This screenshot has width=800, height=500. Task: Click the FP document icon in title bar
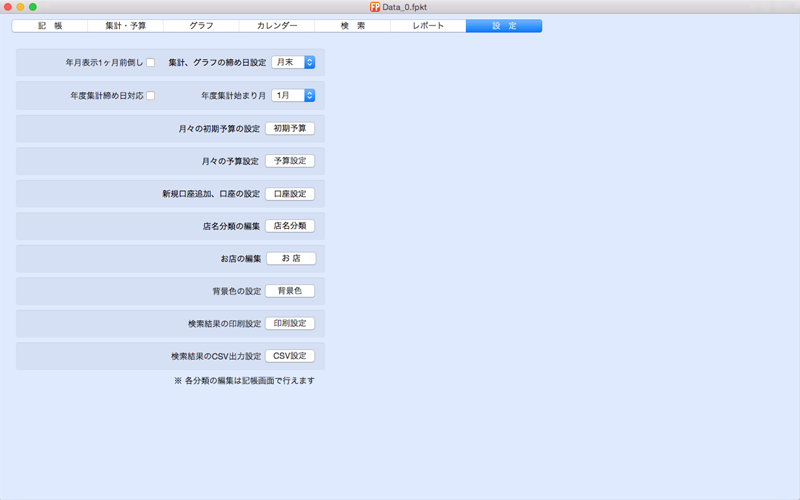[375, 7]
